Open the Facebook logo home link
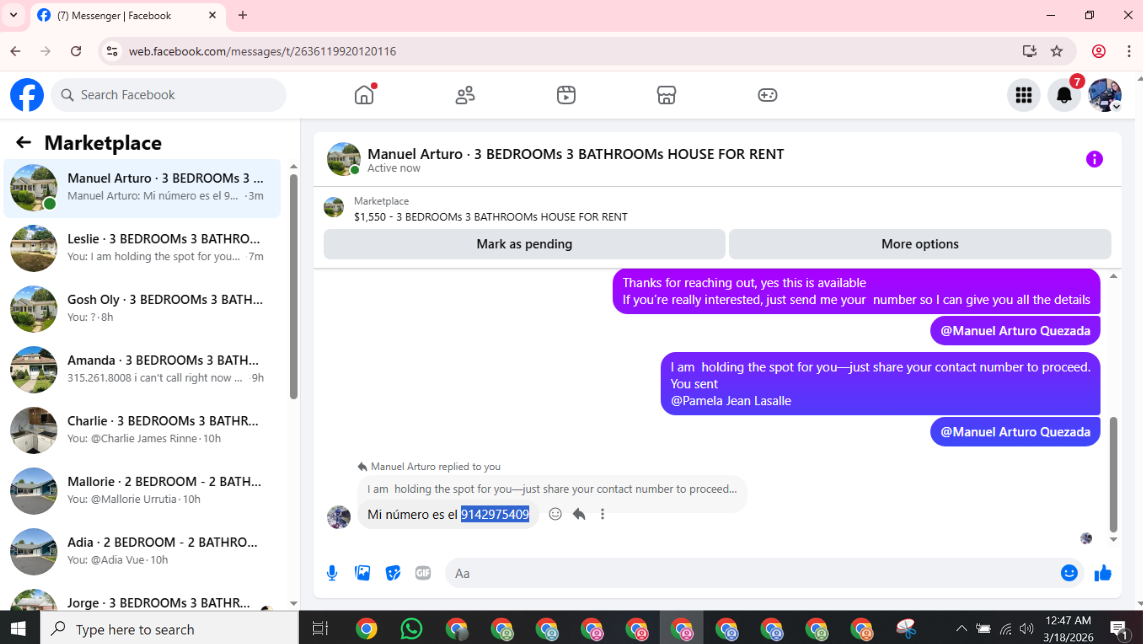The height and width of the screenshot is (644, 1143). [27, 95]
